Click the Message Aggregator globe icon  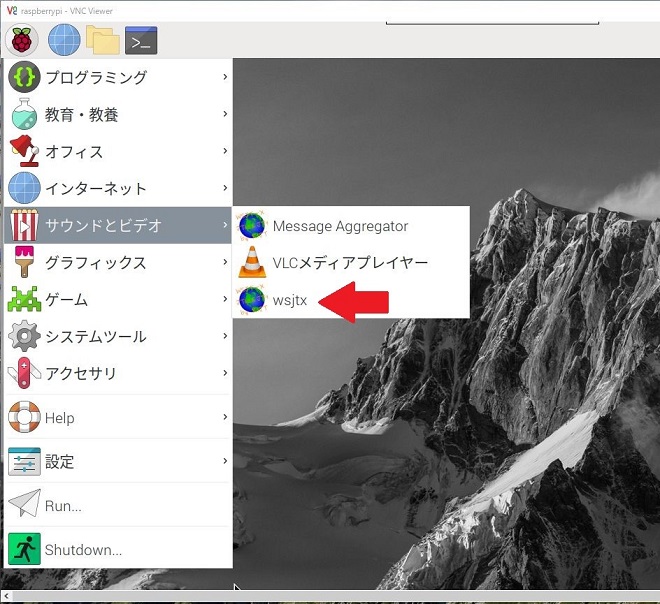point(252,226)
